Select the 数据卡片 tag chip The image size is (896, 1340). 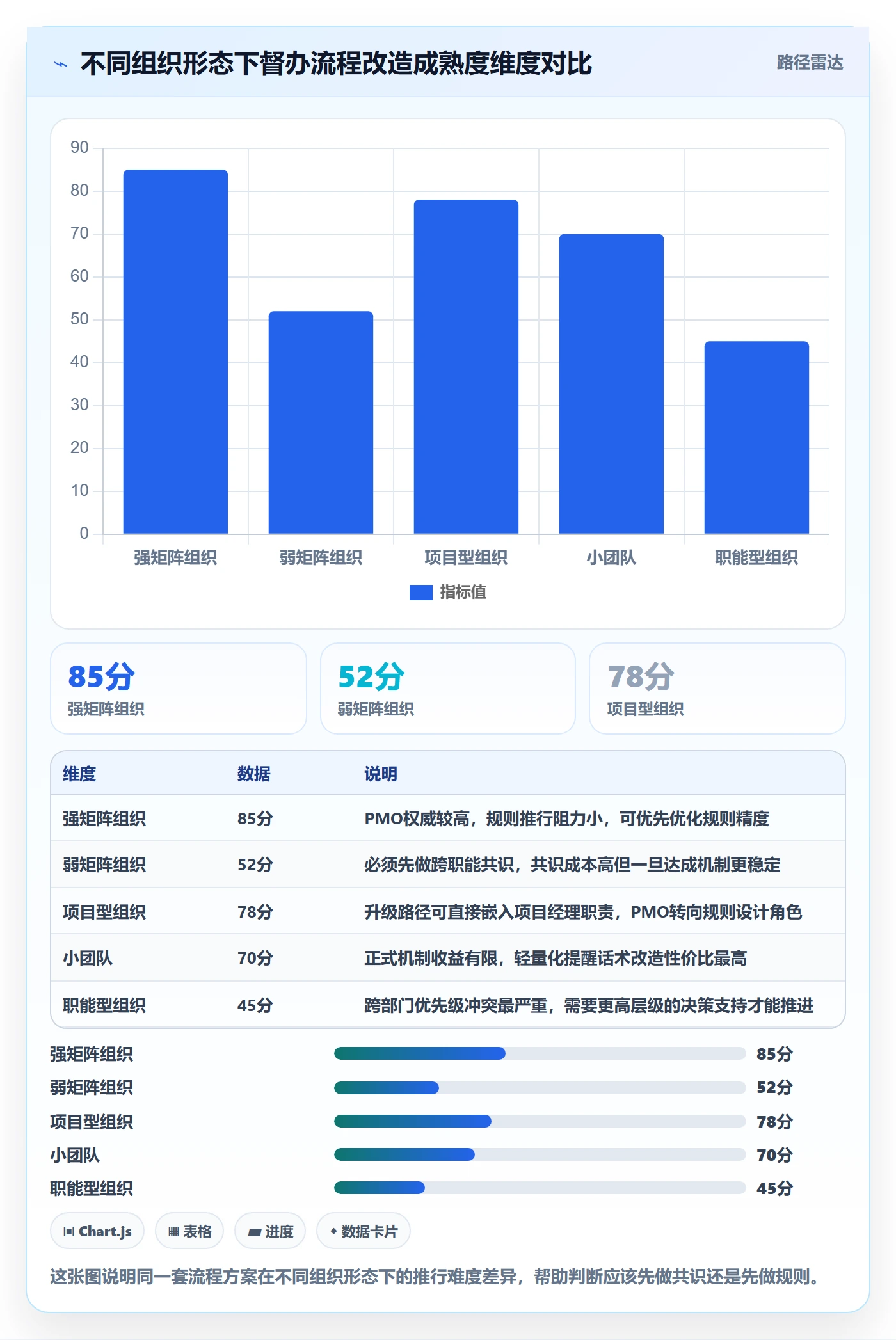[364, 1231]
